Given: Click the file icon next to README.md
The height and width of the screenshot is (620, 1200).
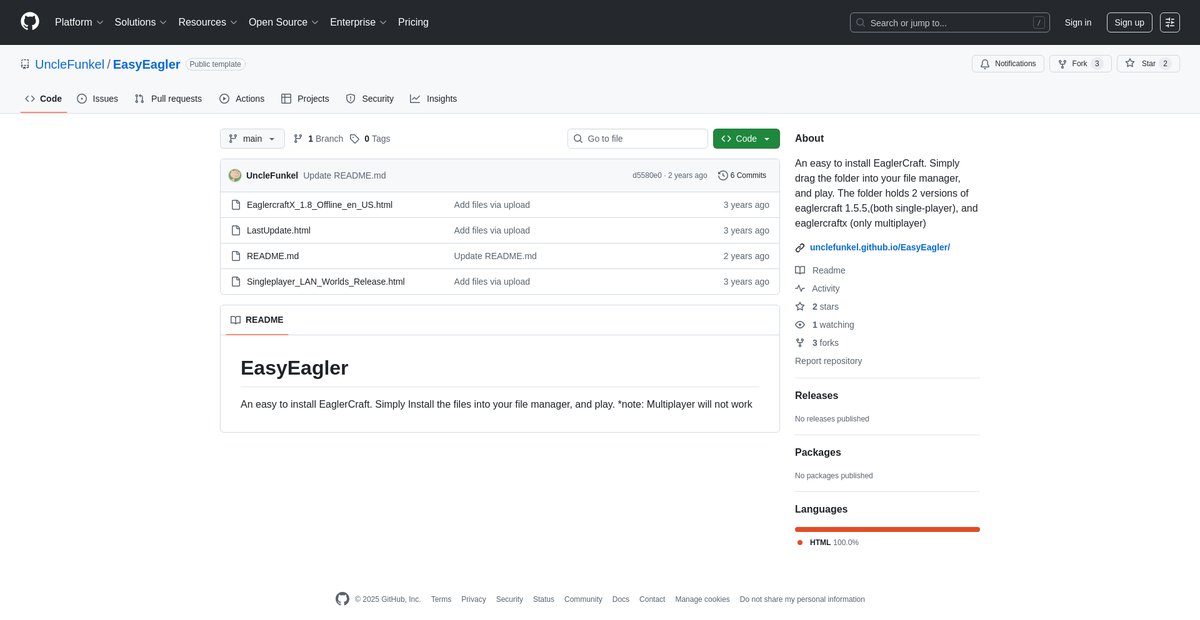Looking at the screenshot, I should pyautogui.click(x=236, y=256).
